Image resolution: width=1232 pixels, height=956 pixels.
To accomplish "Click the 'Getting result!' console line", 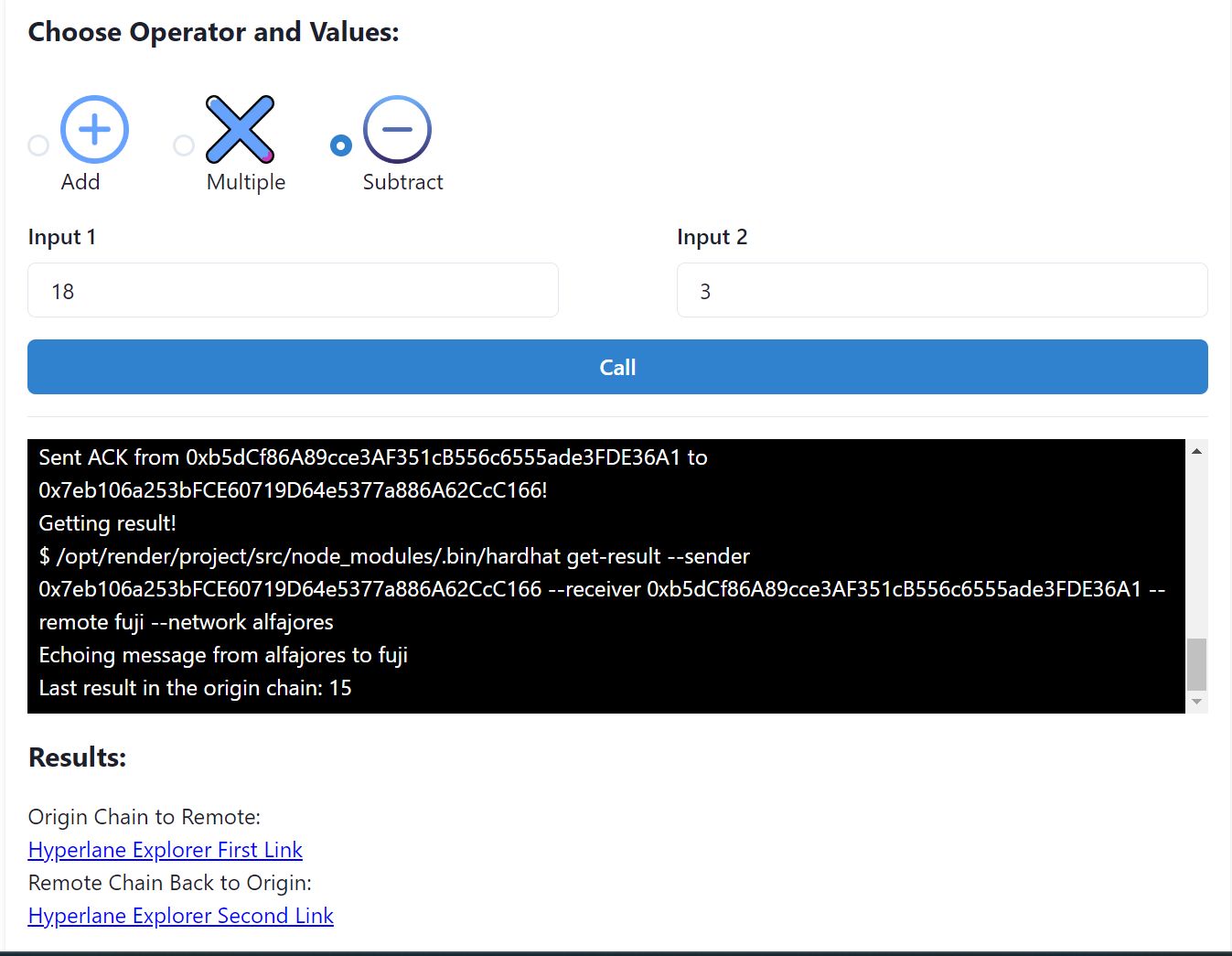I will 107,523.
